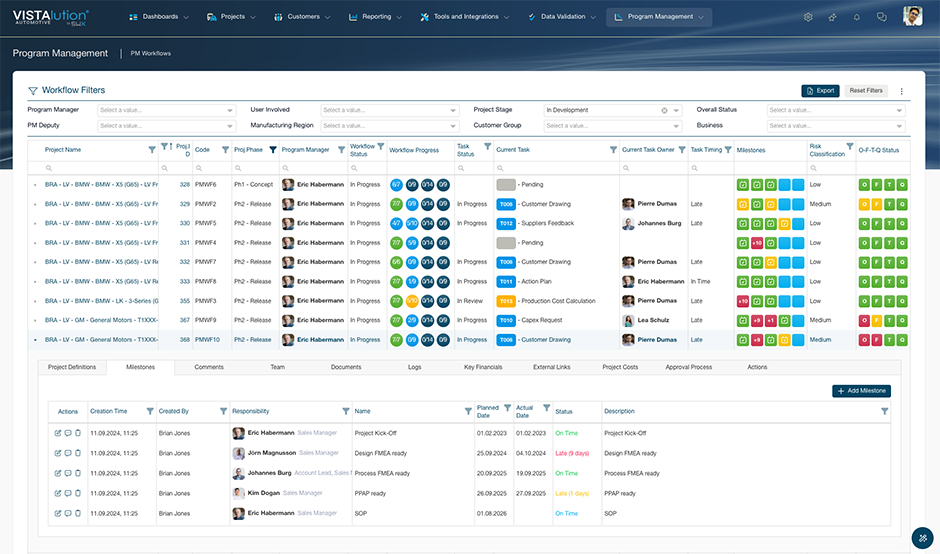The image size is (940, 554).
Task: Open the user profile avatar
Action: pos(912,16)
